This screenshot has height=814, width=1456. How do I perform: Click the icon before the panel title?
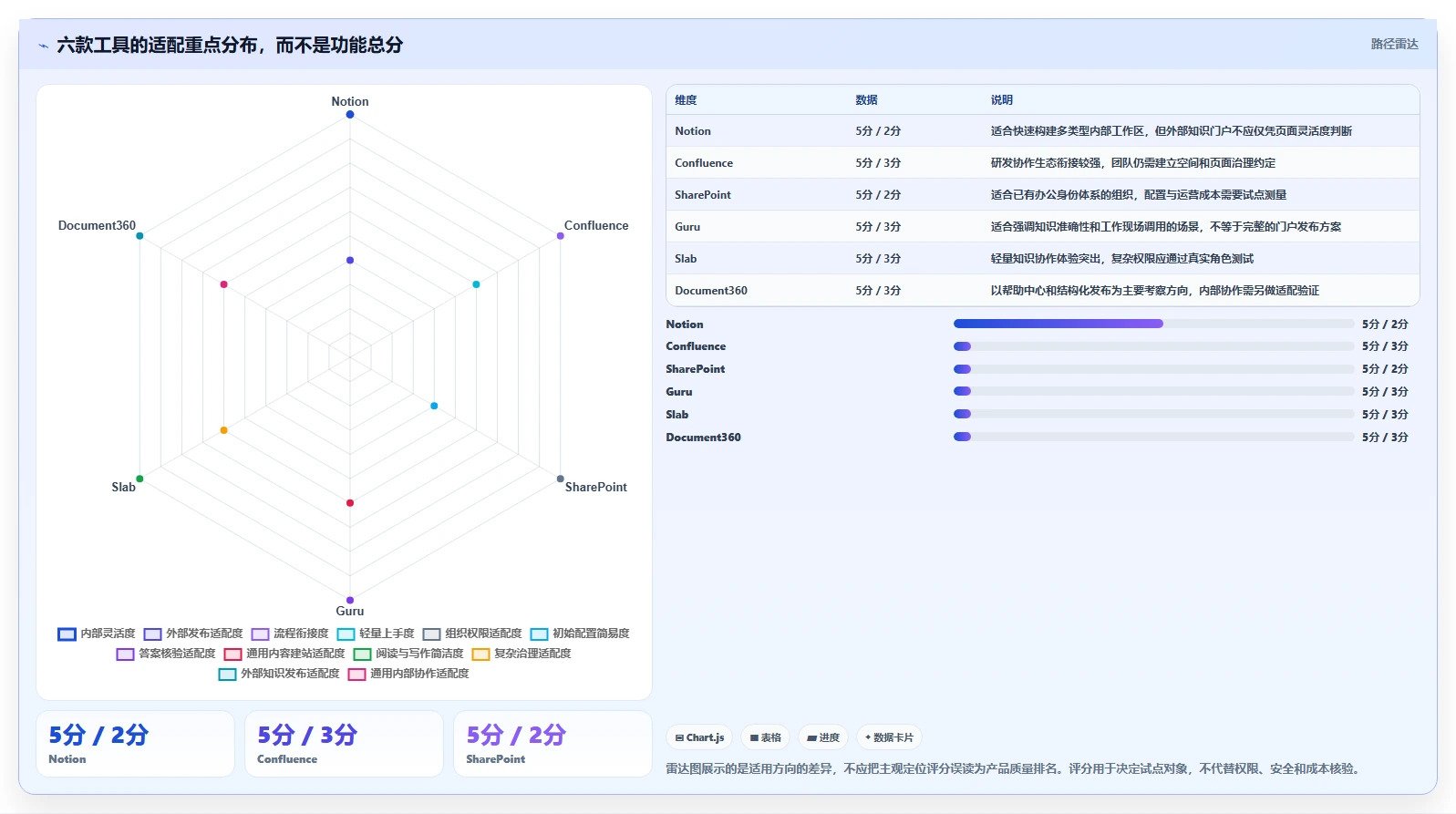pos(43,46)
